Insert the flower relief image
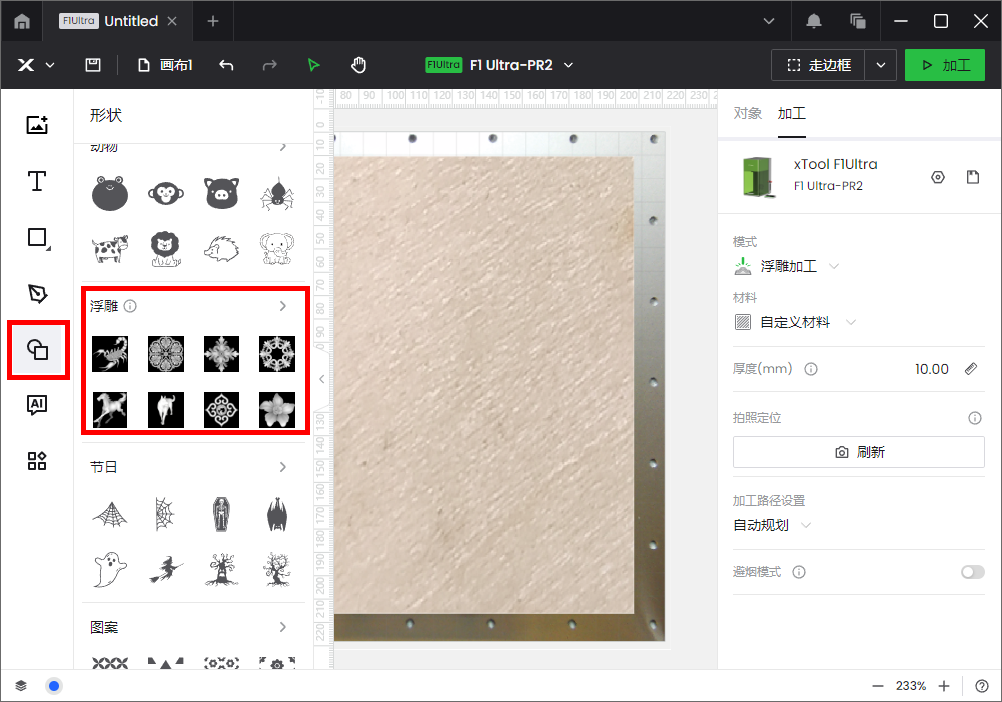The height and width of the screenshot is (702, 1002). pos(277,409)
